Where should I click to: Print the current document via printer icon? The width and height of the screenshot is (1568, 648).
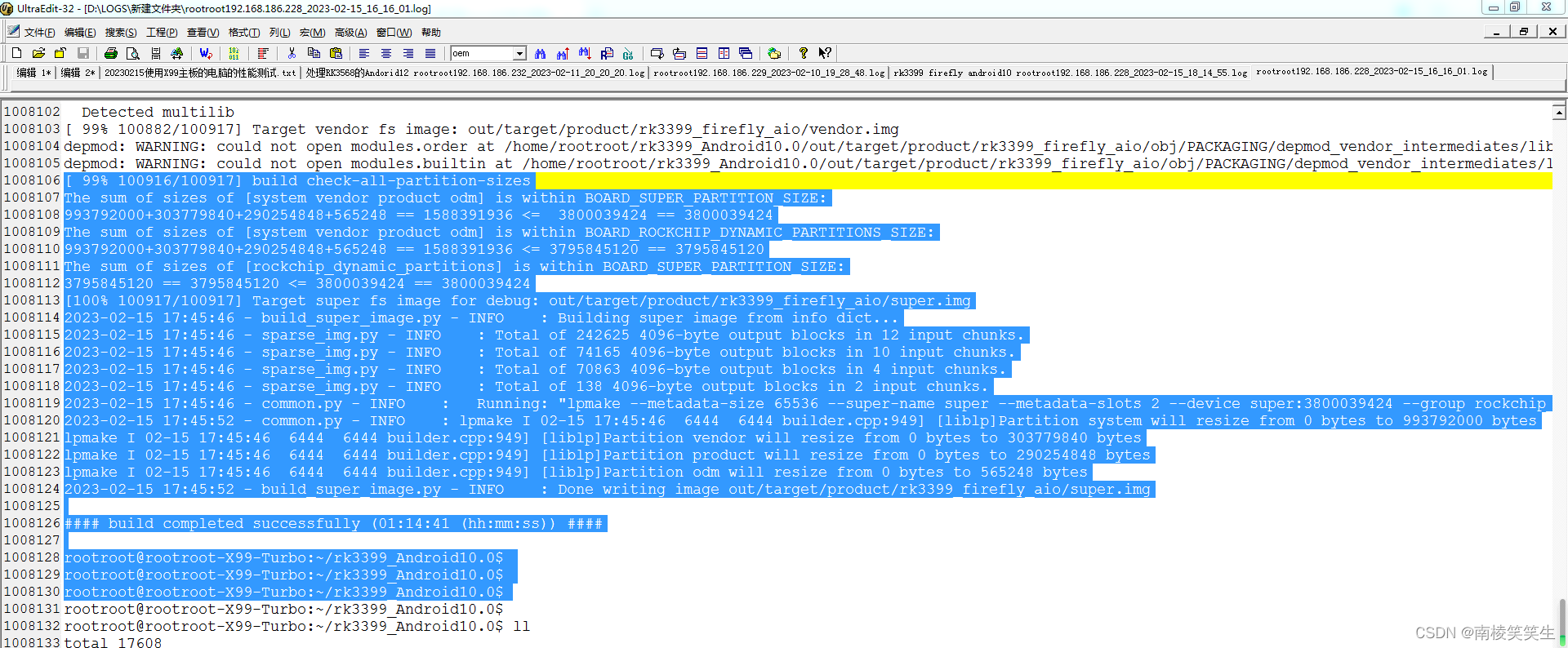(x=111, y=53)
